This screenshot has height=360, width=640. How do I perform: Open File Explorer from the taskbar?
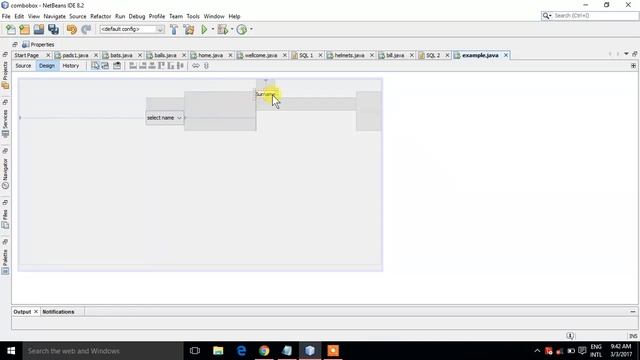[218, 351]
